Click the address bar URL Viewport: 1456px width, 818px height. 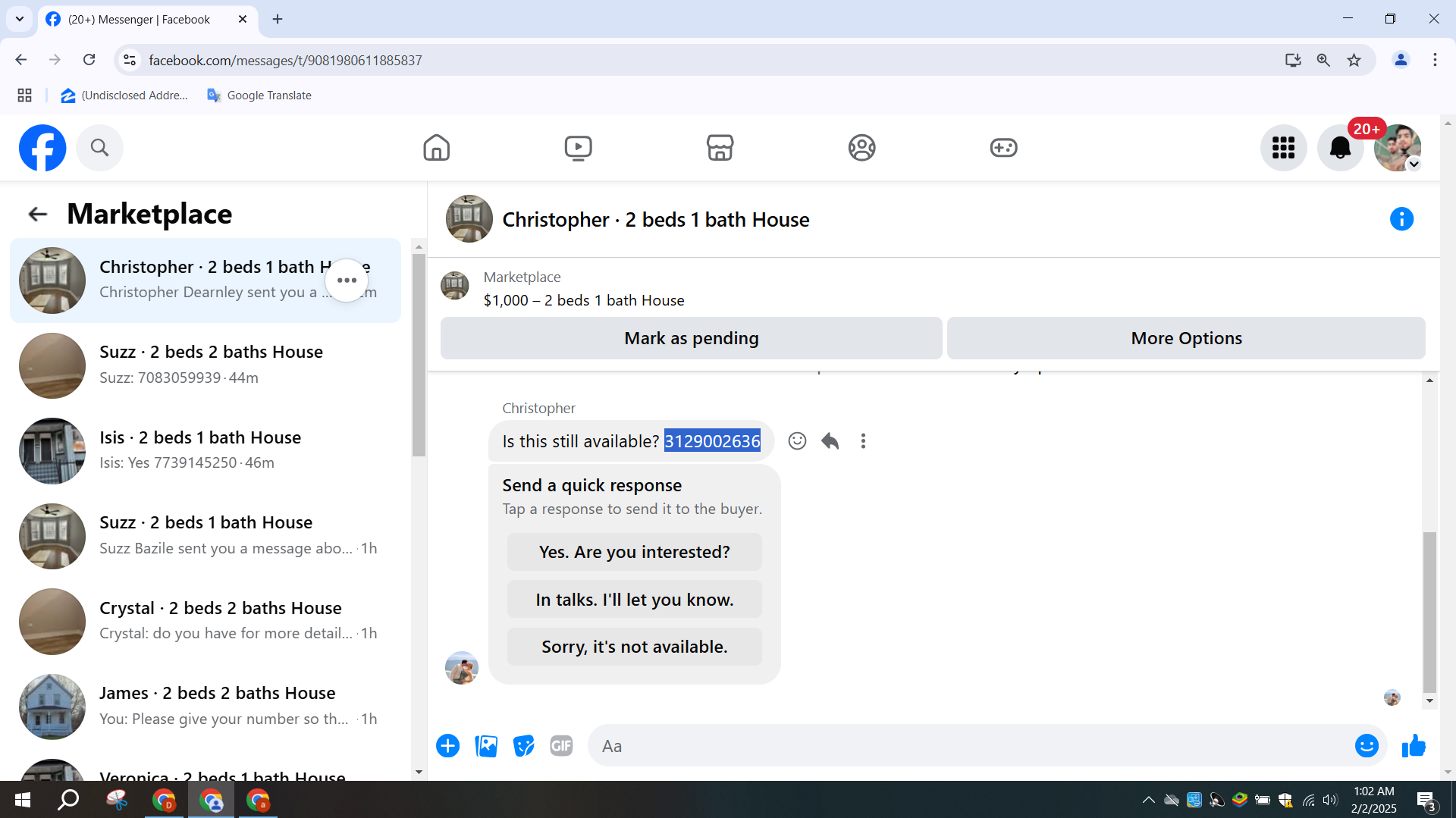click(285, 60)
